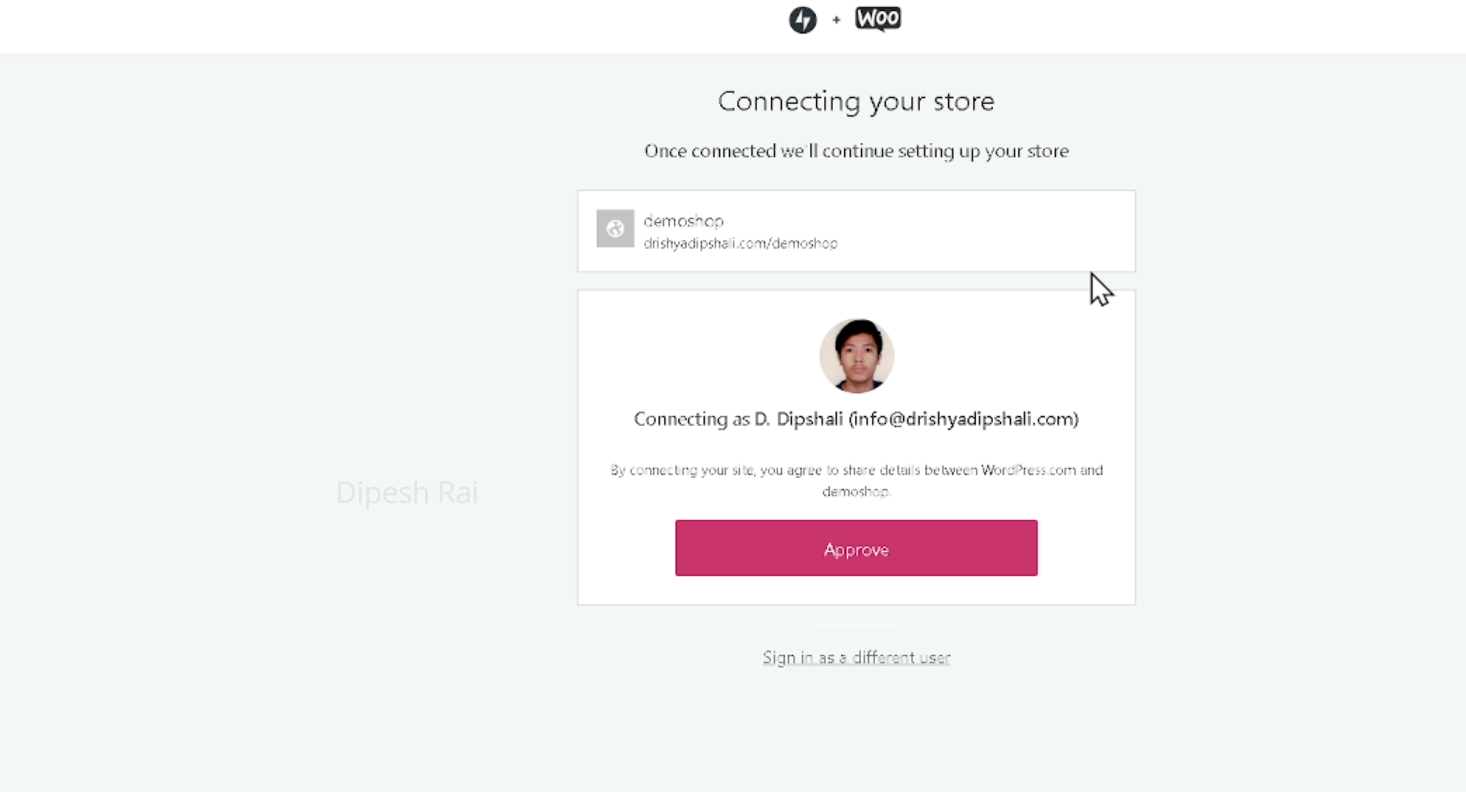1466x792 pixels.
Task: Click the drishyadipshali.com/demoshop site URL
Action: [x=740, y=243]
